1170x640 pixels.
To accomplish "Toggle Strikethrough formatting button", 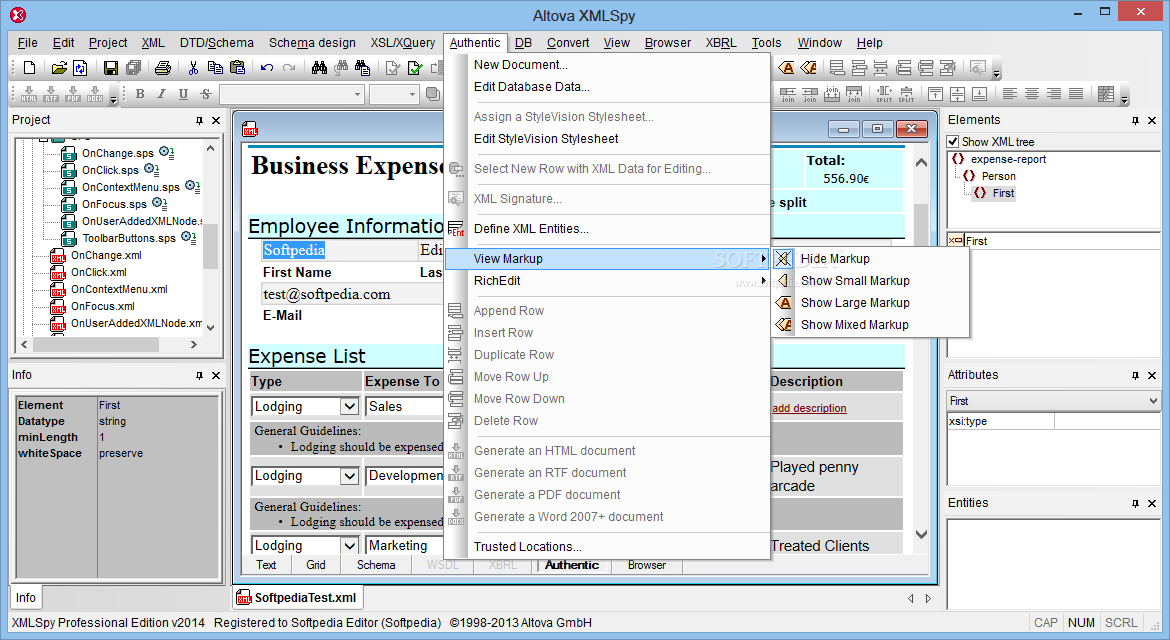I will [x=205, y=94].
